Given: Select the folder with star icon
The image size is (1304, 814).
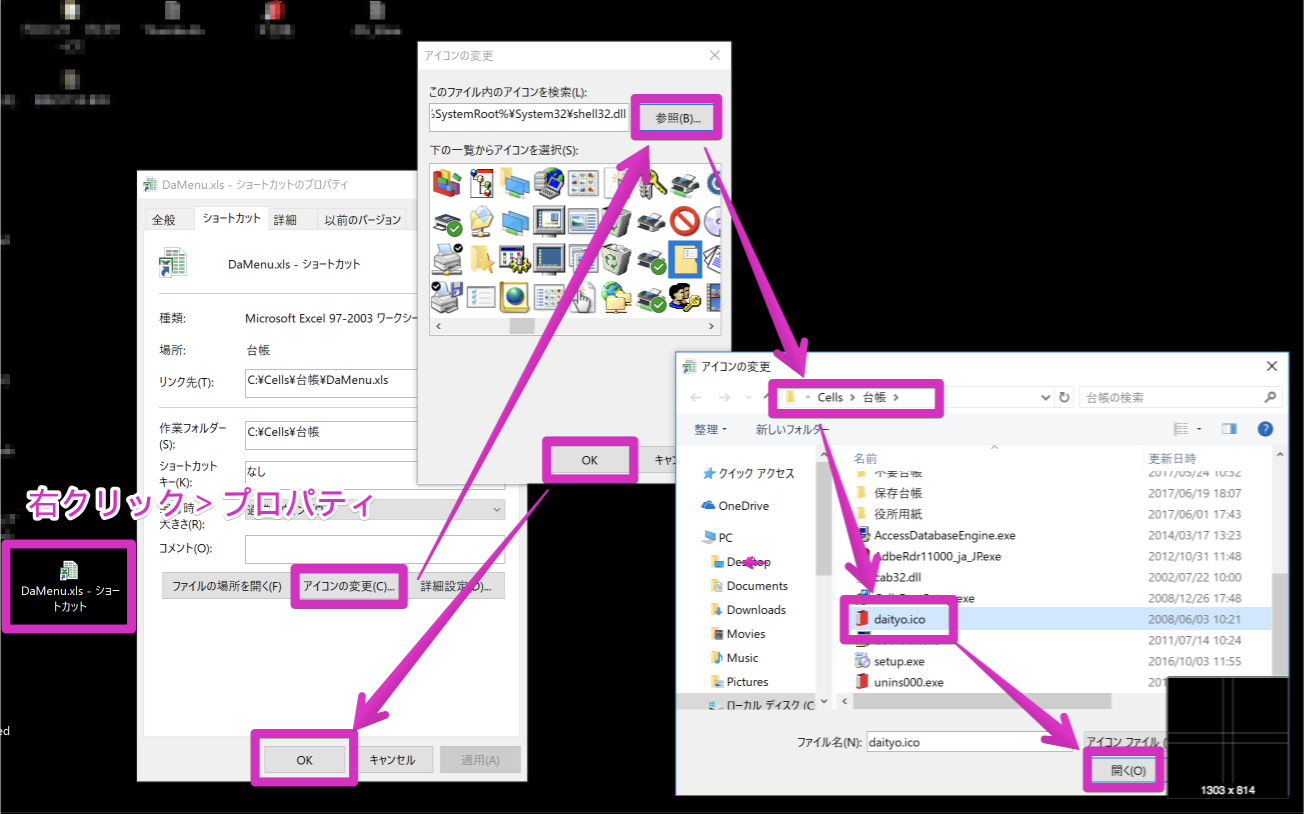Looking at the screenshot, I should pyautogui.click(x=482, y=260).
